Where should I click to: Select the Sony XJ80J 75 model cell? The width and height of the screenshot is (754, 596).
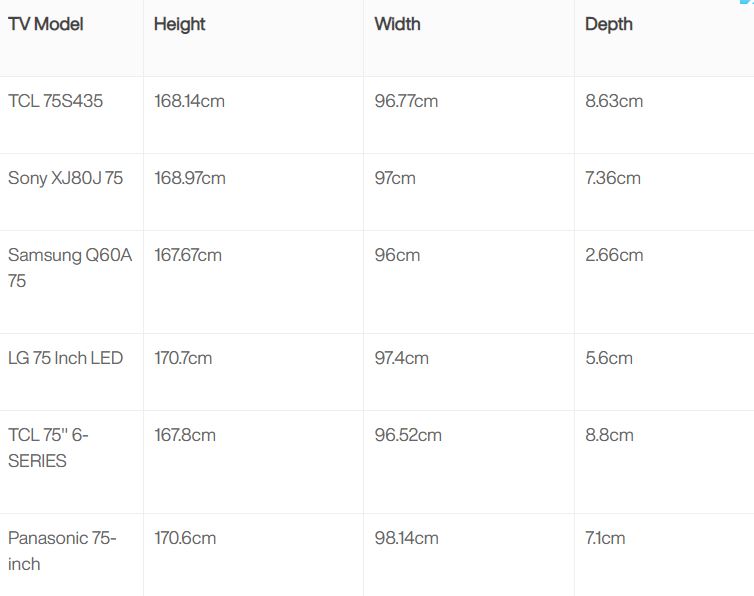coord(65,178)
